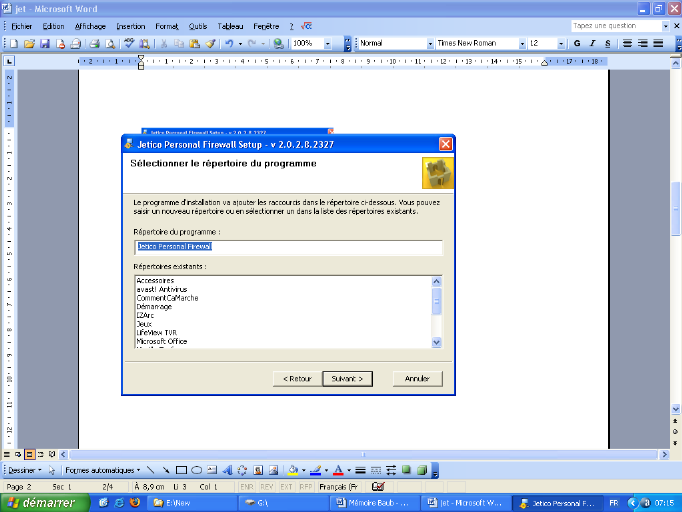Insert clip art from Drawing toolbar

coord(258,470)
